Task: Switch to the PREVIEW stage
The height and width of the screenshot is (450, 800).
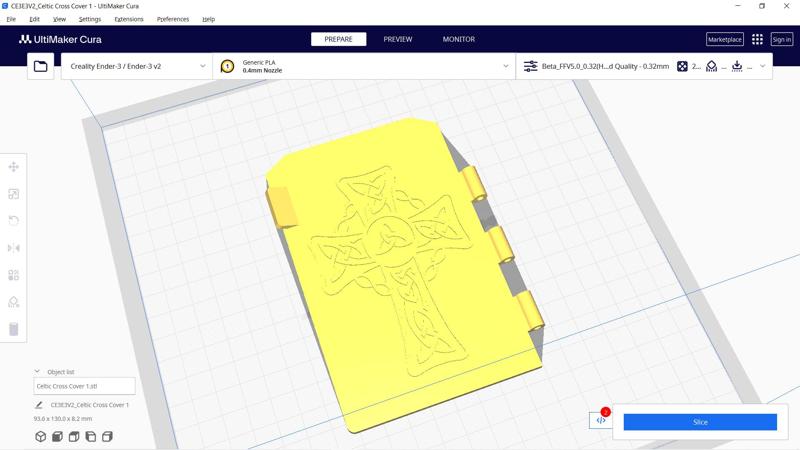Action: 397,39
